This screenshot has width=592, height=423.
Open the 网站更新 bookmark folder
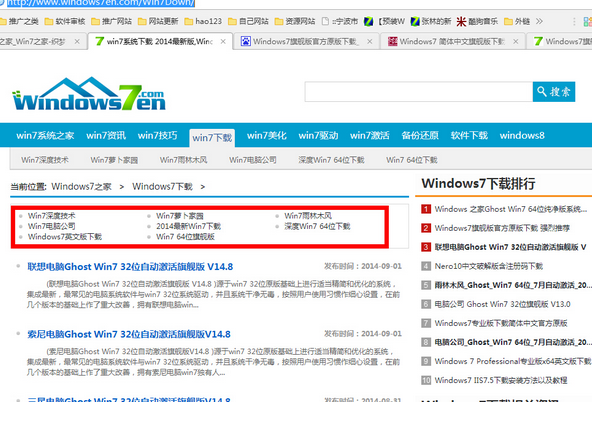pos(158,21)
